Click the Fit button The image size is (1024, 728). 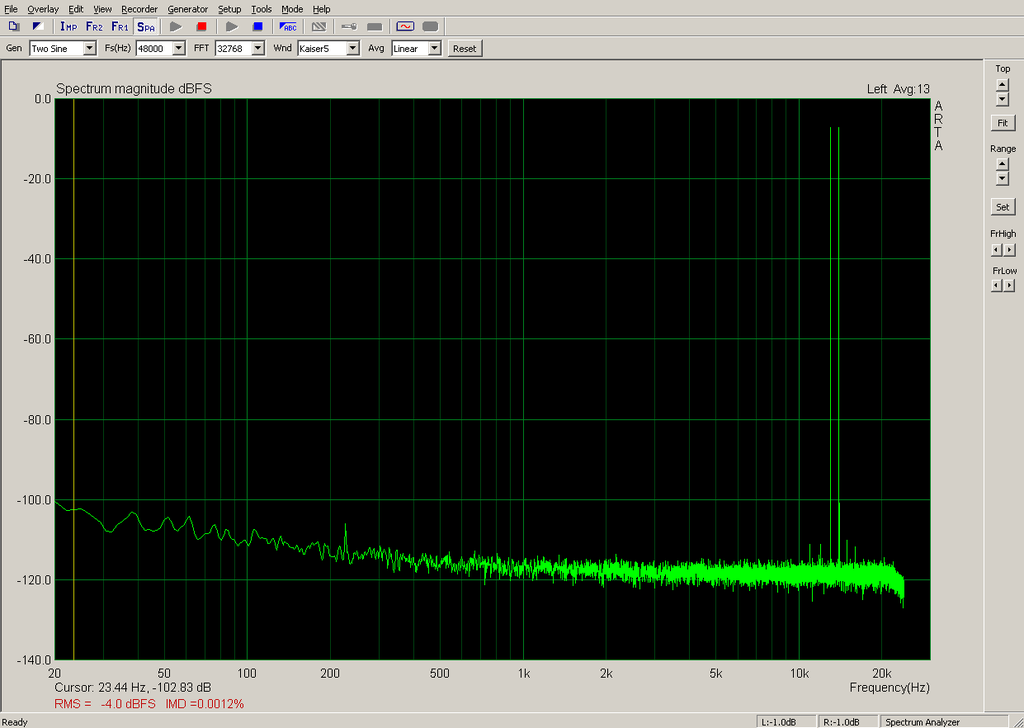tap(1002, 123)
